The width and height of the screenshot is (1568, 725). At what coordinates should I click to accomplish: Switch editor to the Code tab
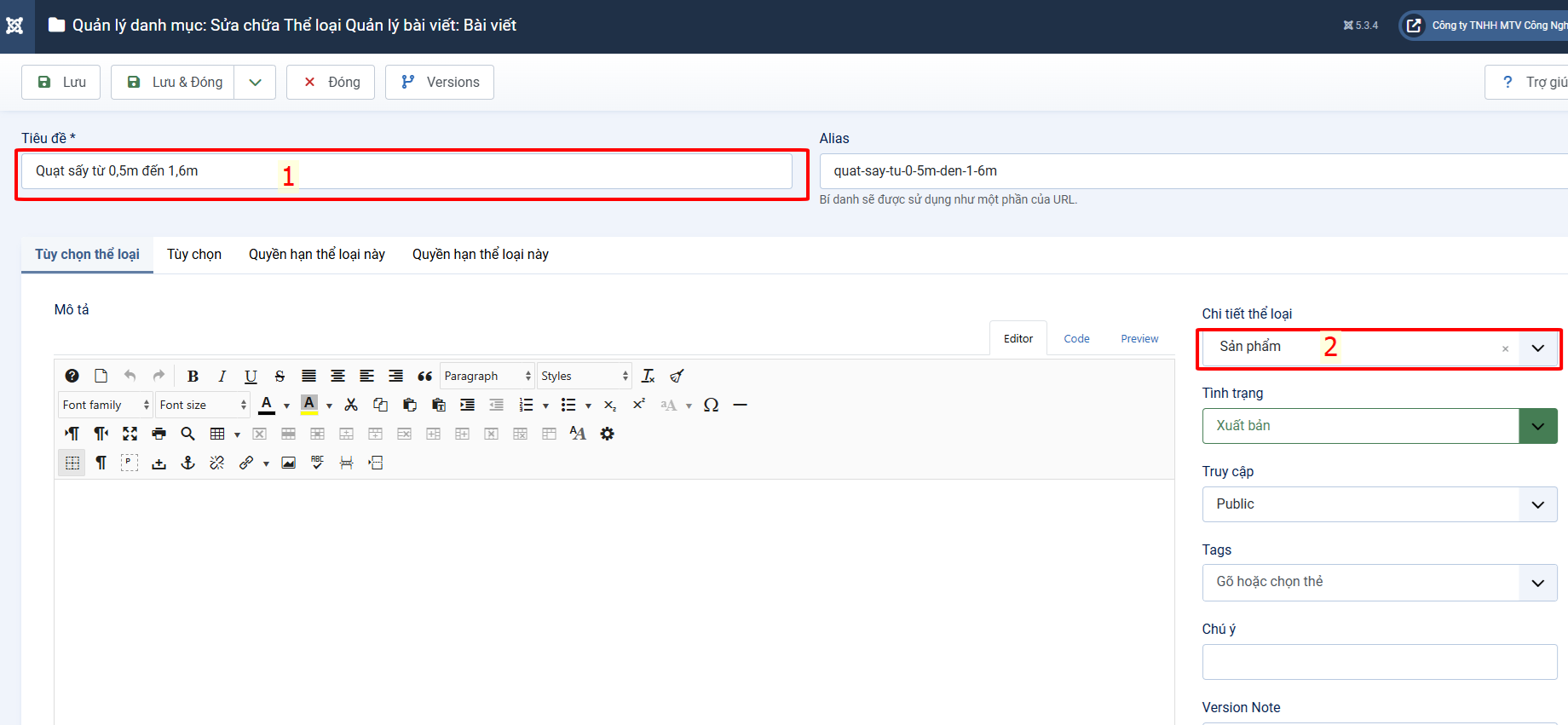coord(1076,338)
